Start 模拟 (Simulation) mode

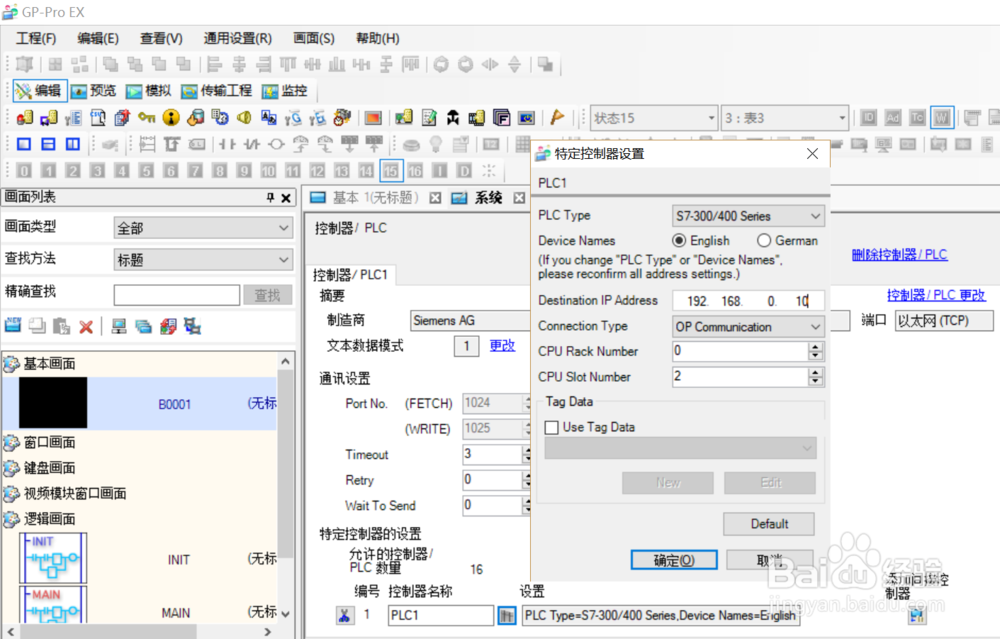[x=149, y=91]
